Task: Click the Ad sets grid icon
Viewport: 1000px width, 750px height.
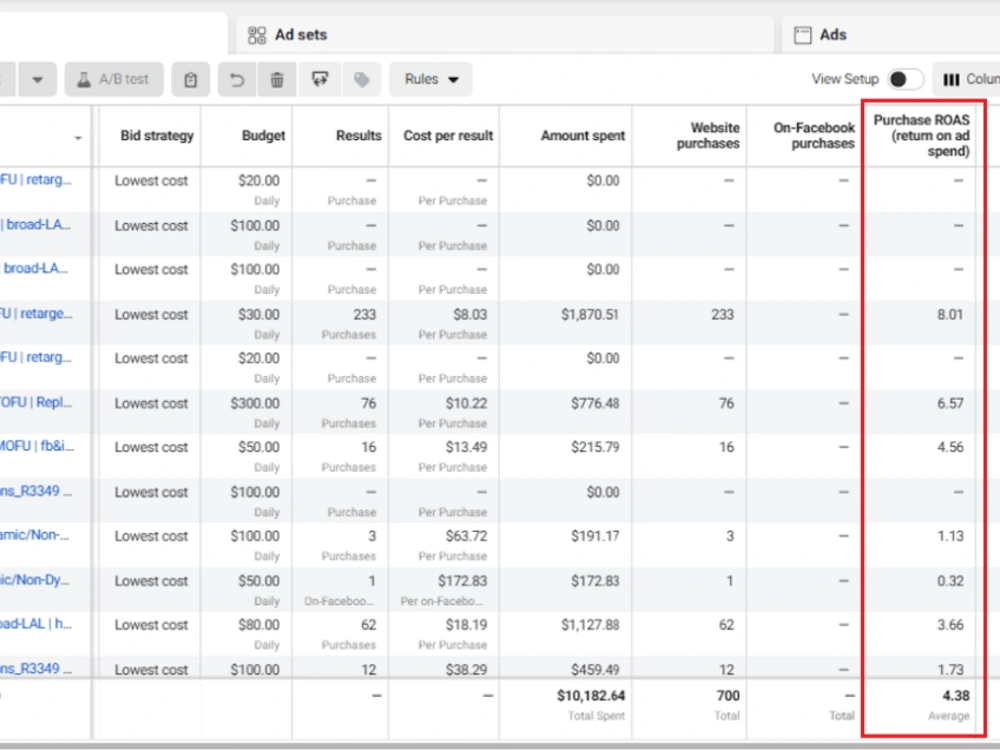Action: click(258, 34)
